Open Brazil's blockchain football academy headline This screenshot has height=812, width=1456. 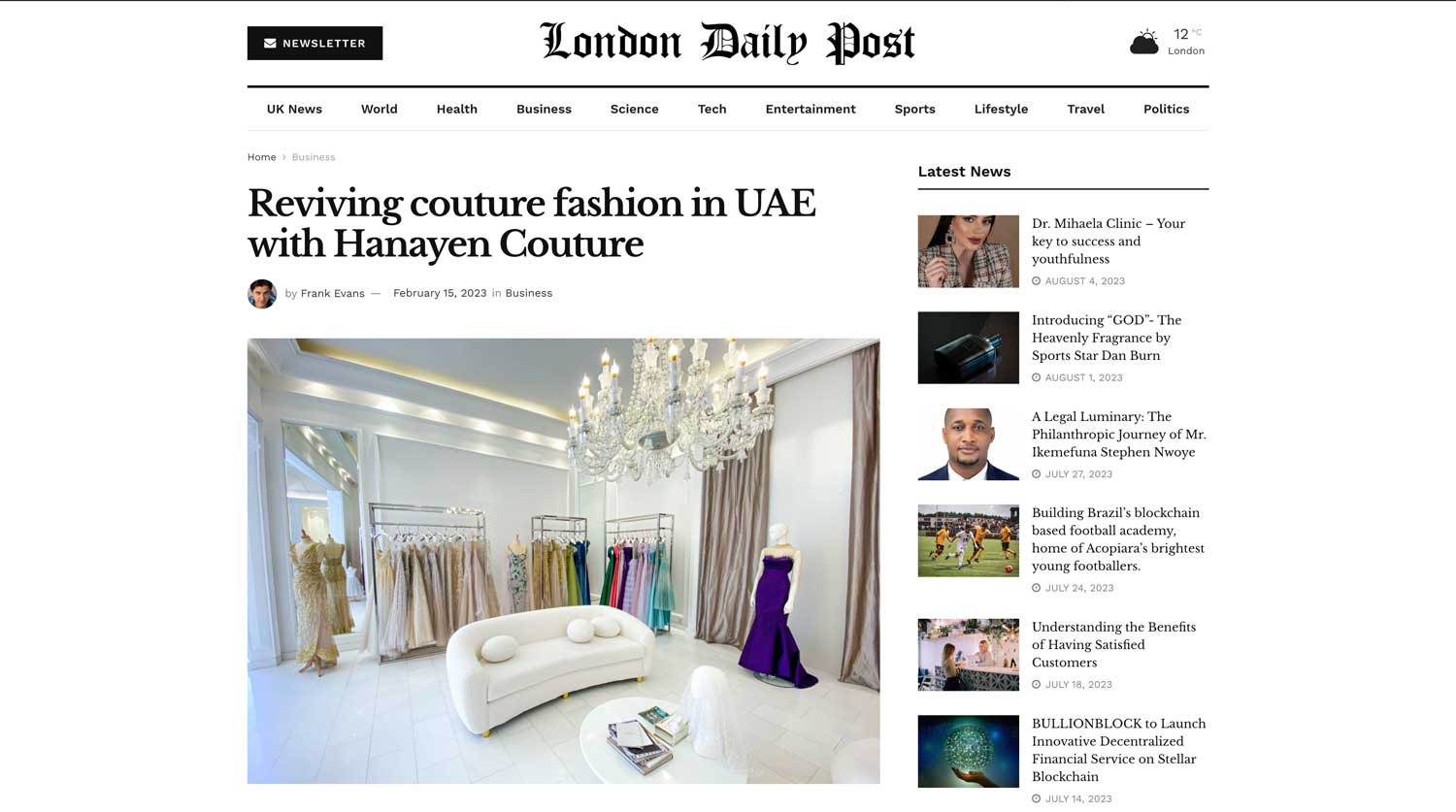click(x=1118, y=539)
